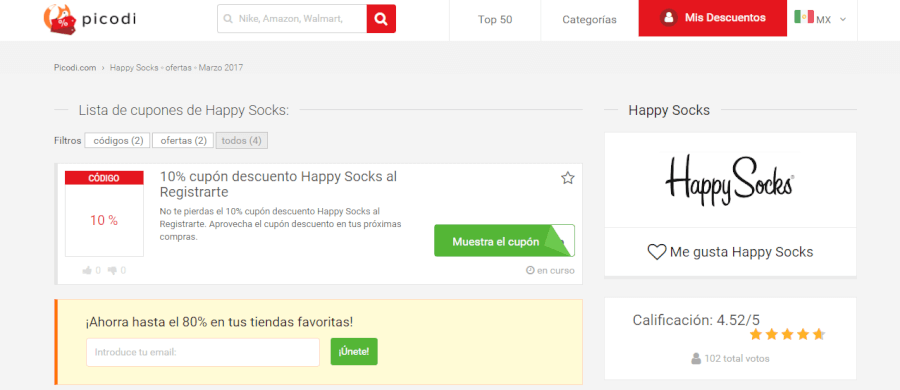Filter coupons by ofertas (2)

click(x=183, y=141)
